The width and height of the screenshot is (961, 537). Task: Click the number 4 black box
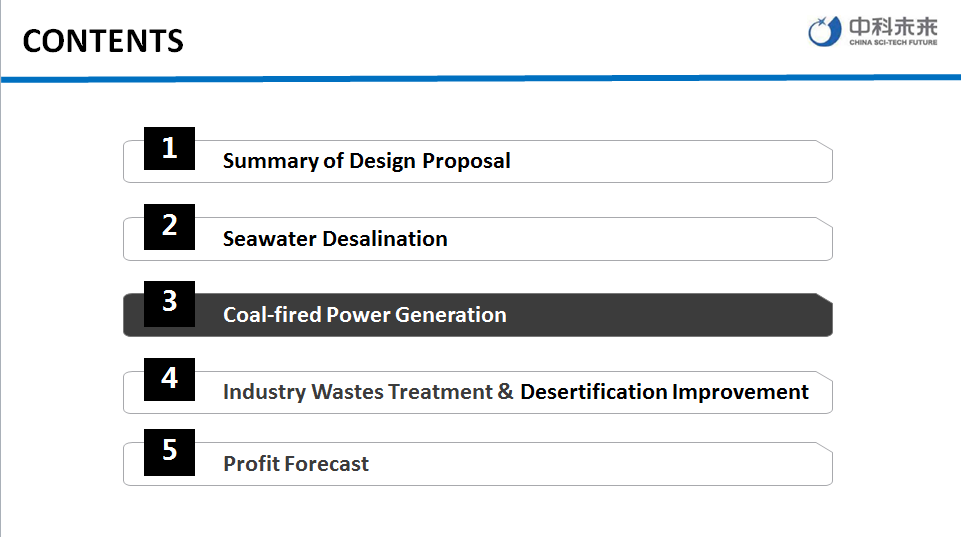(x=169, y=379)
